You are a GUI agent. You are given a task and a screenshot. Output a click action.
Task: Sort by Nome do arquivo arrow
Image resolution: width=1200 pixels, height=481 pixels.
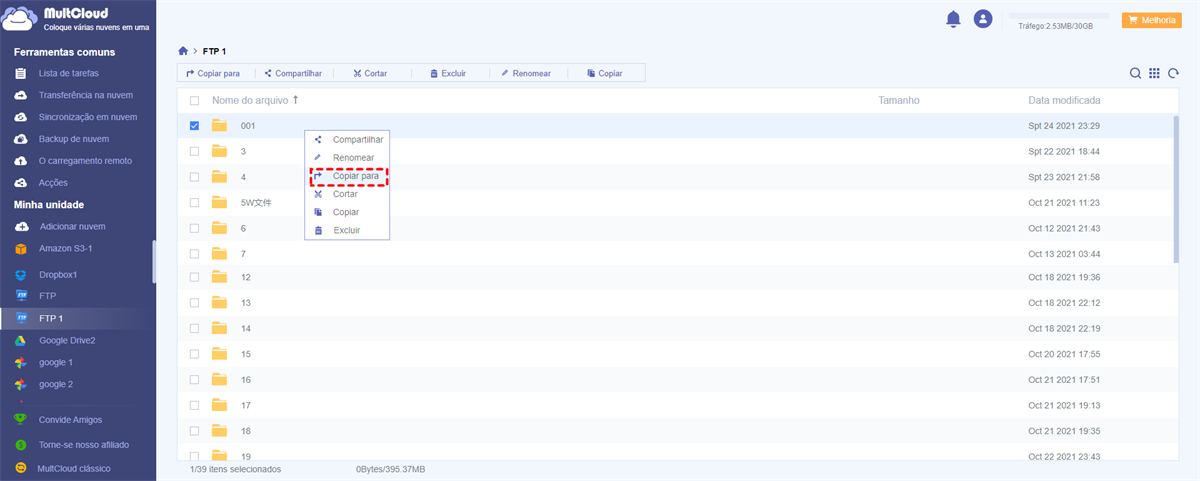[x=296, y=100]
